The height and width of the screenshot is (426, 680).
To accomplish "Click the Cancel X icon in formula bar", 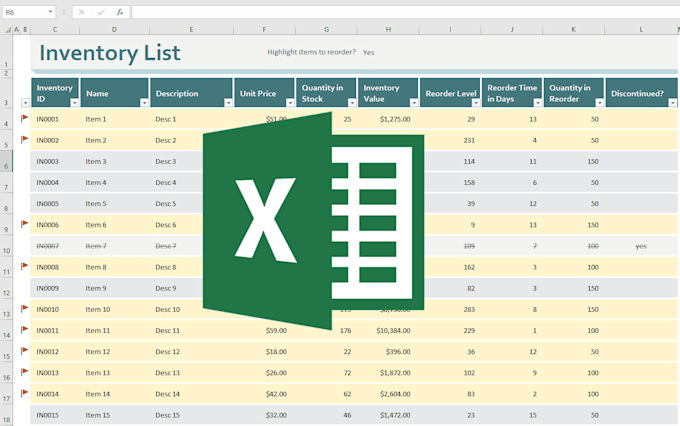I will 83,12.
